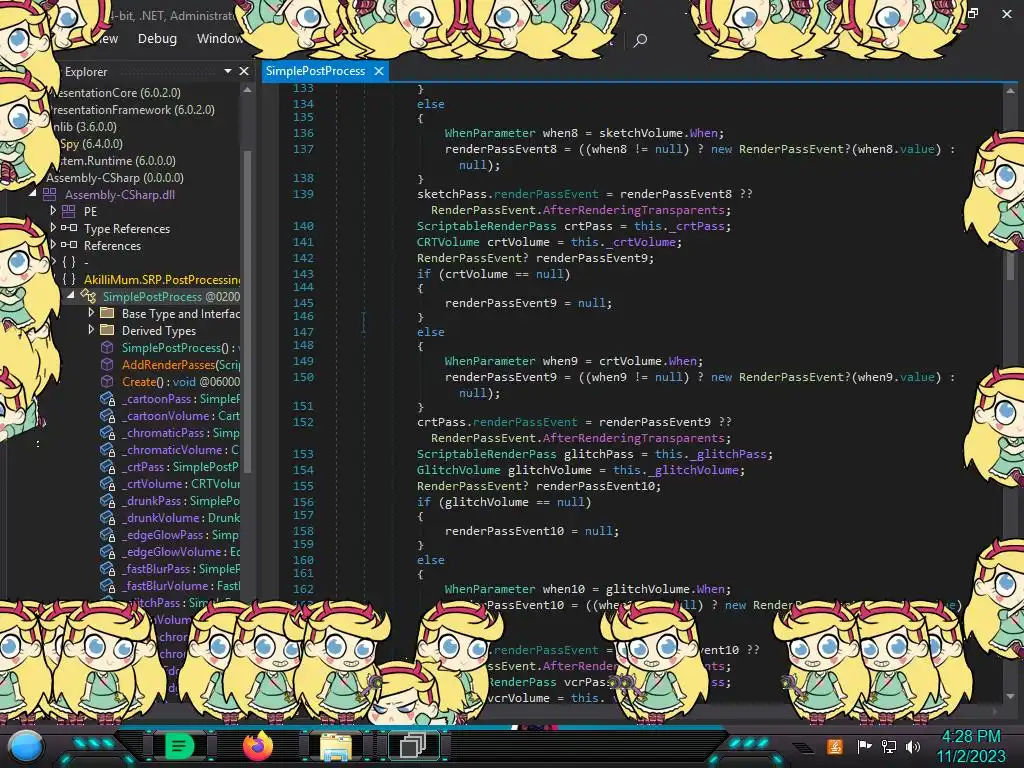Collapse the Assembly-CSharp.dll tree node
The image size is (1024, 768).
point(33,194)
